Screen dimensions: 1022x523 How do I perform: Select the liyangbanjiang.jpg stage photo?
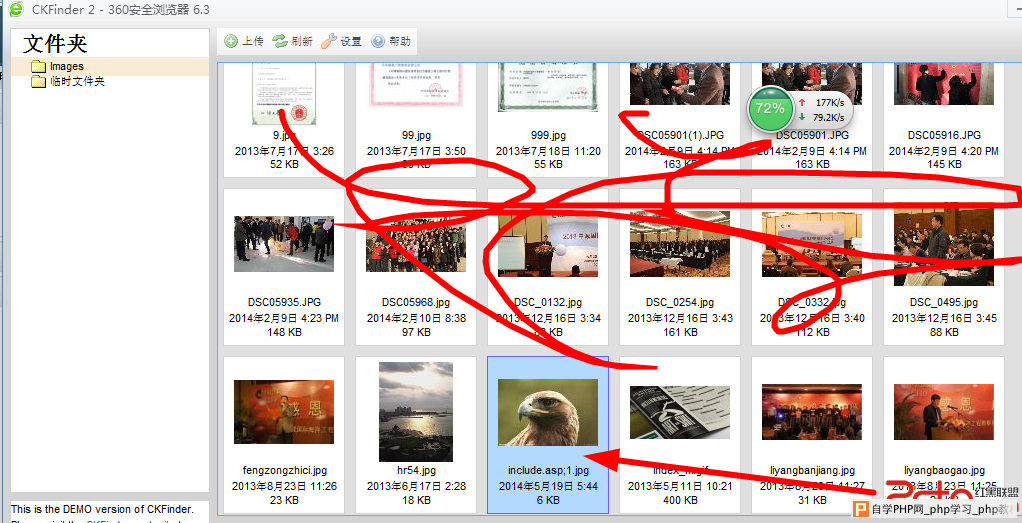click(811, 412)
